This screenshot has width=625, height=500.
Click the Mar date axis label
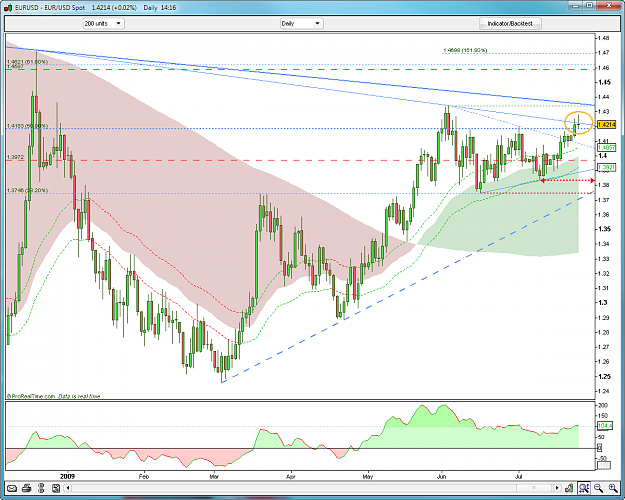coord(214,476)
